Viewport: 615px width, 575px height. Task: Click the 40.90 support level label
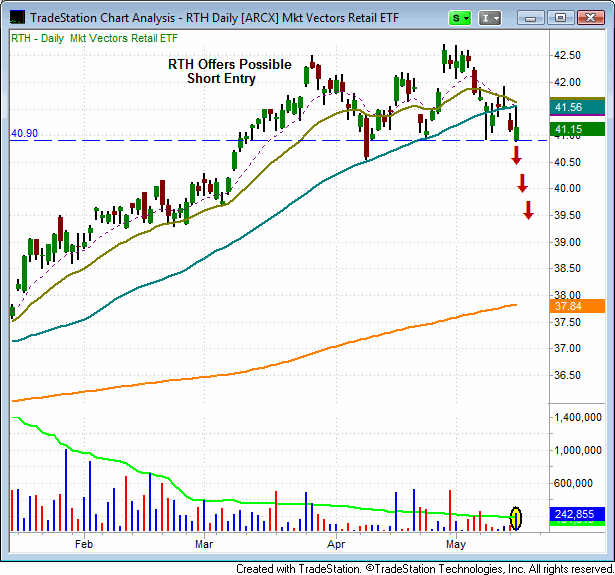click(x=24, y=133)
